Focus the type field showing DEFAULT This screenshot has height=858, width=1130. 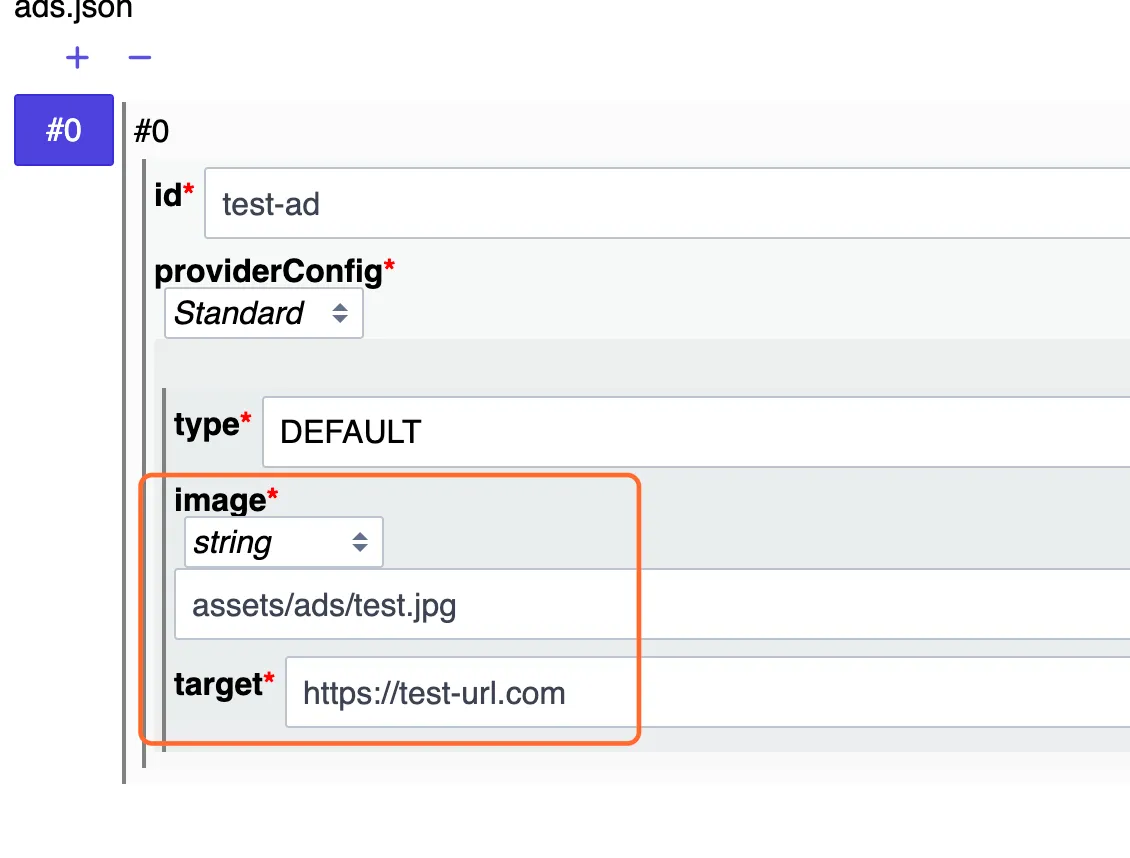coord(697,432)
